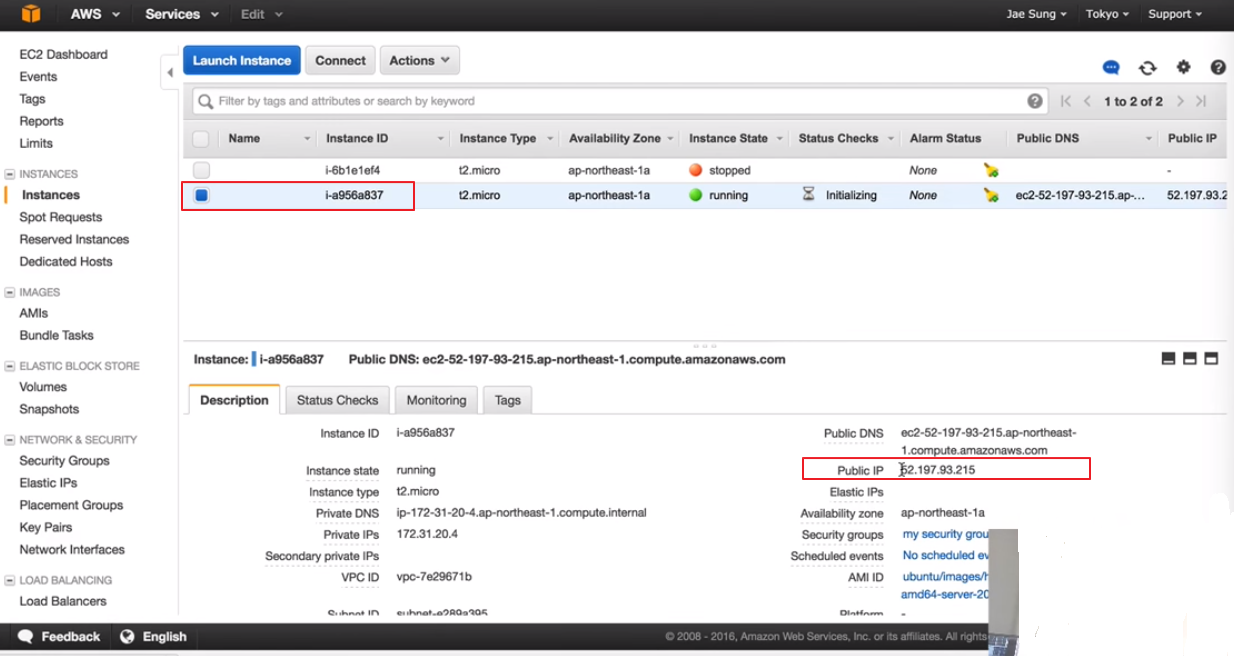Click the search magnifier icon
The width and height of the screenshot is (1234, 656).
(x=206, y=101)
